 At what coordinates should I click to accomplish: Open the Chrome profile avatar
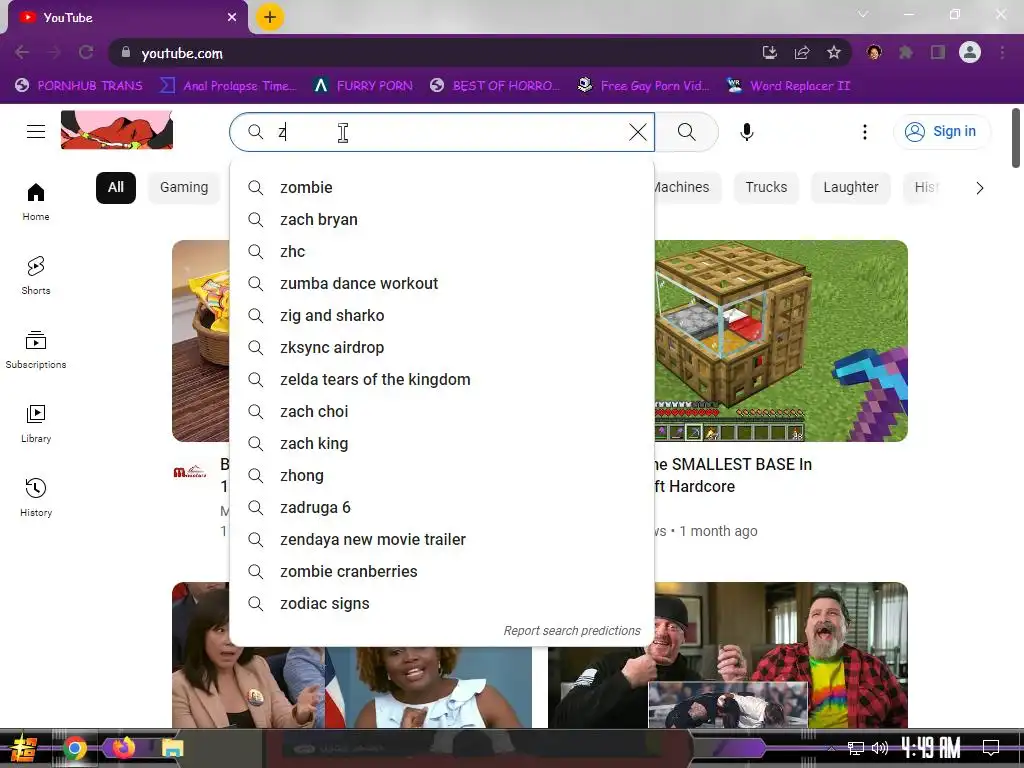coord(970,52)
